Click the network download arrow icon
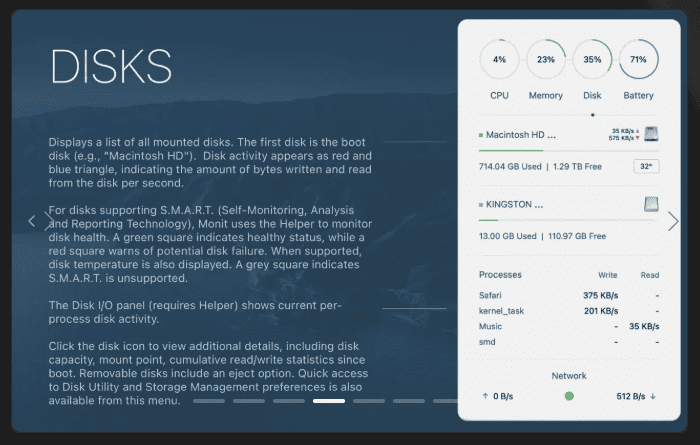Screen dimensions: 700x445 (653, 396)
